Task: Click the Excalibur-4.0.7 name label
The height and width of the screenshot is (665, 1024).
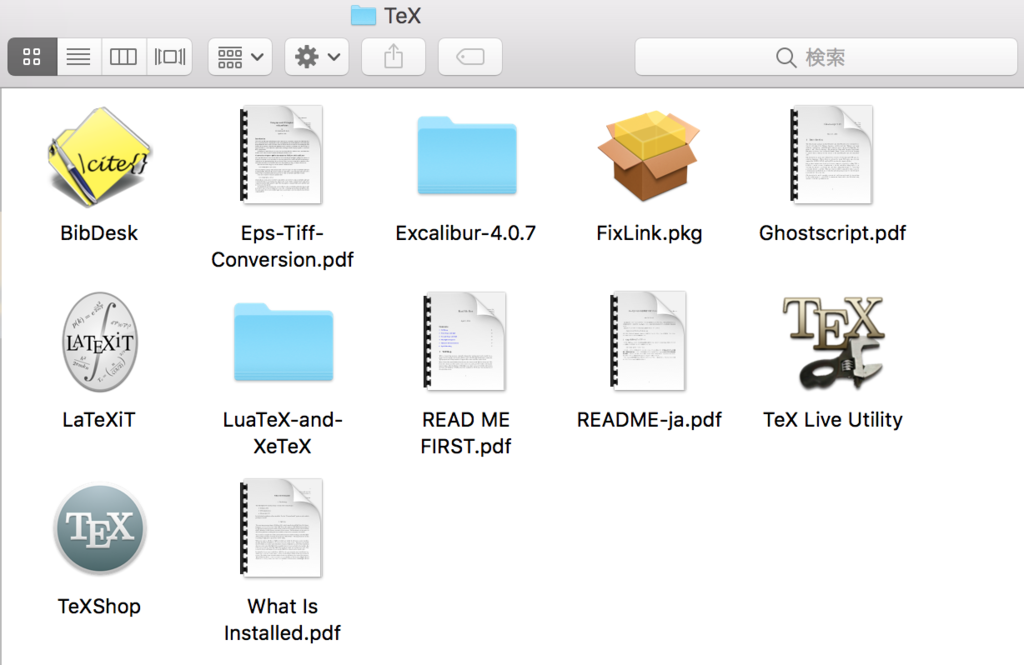Action: click(x=466, y=233)
